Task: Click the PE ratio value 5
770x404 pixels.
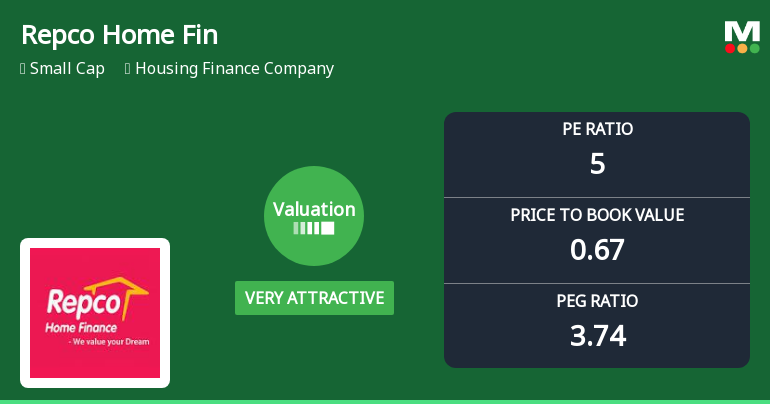Action: coord(597,163)
